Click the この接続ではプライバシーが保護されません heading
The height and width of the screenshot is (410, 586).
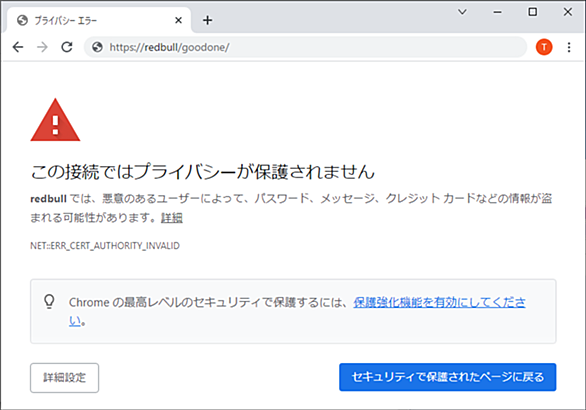pyautogui.click(x=203, y=172)
